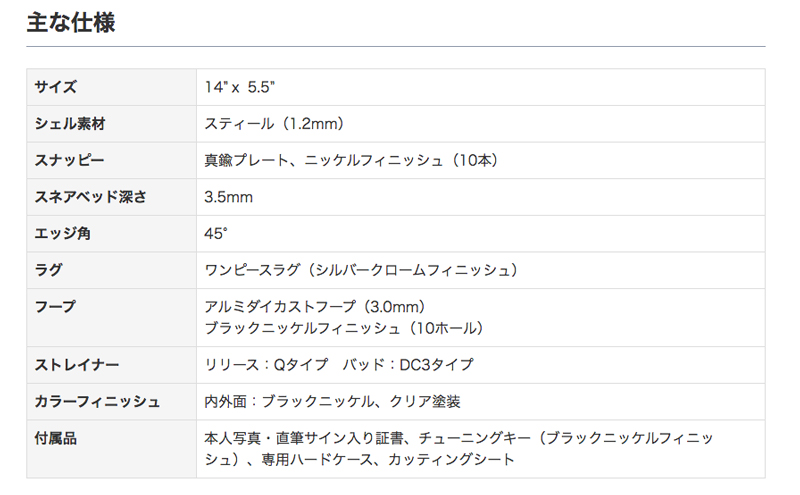Click the ブラックニッケルフィニッシュ(10ホール) line
Viewport: 800px width, 495px height.
click(344, 328)
